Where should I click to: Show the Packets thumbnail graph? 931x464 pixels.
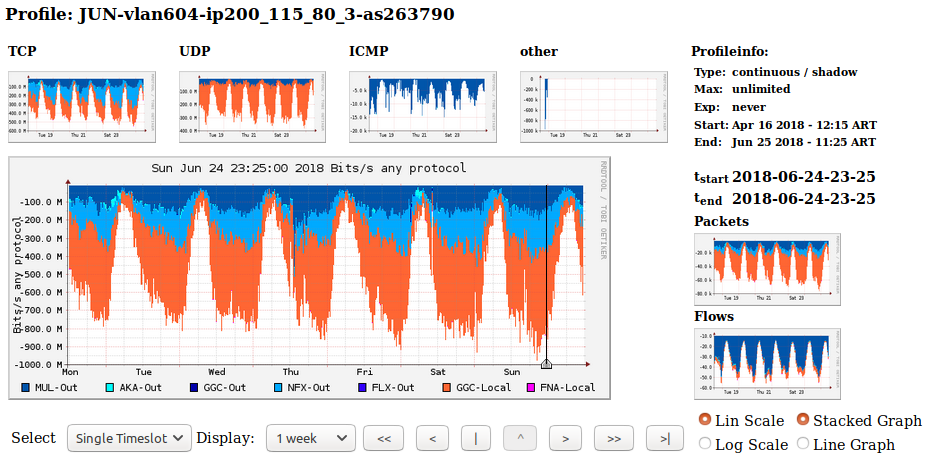point(767,270)
